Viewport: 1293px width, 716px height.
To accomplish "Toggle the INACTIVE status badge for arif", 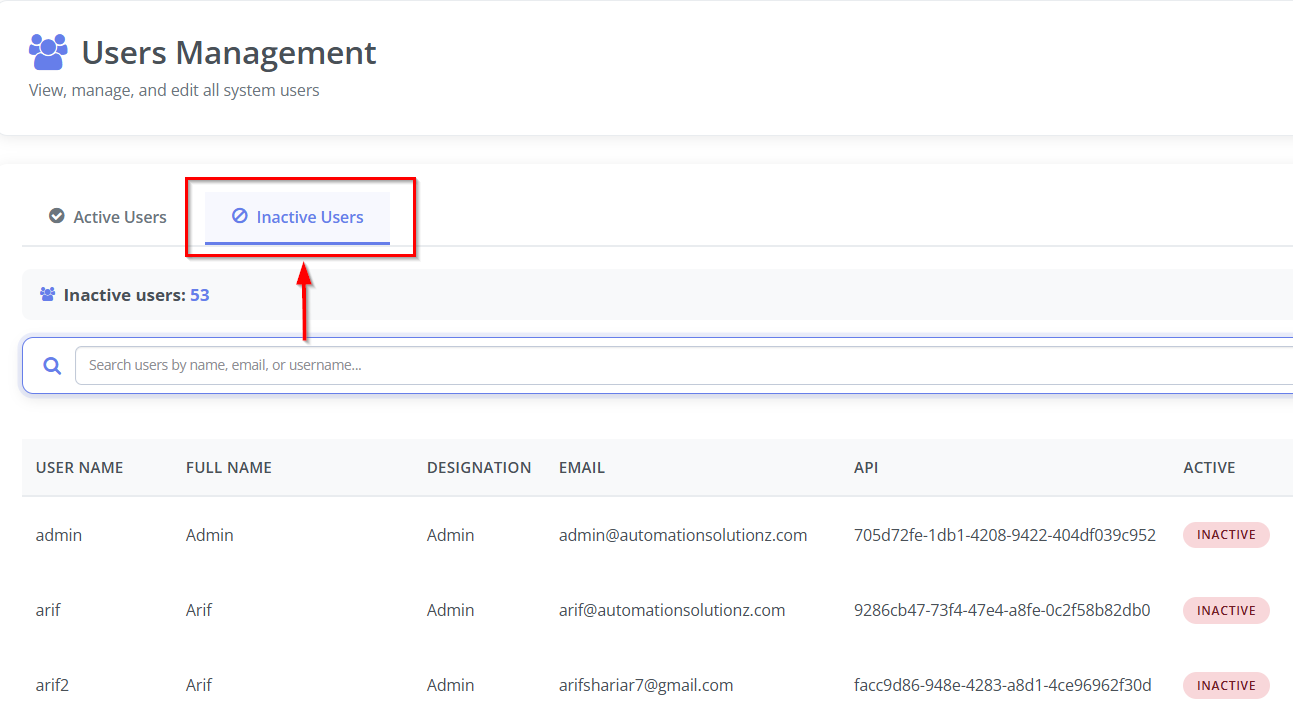I will tap(1225, 610).
